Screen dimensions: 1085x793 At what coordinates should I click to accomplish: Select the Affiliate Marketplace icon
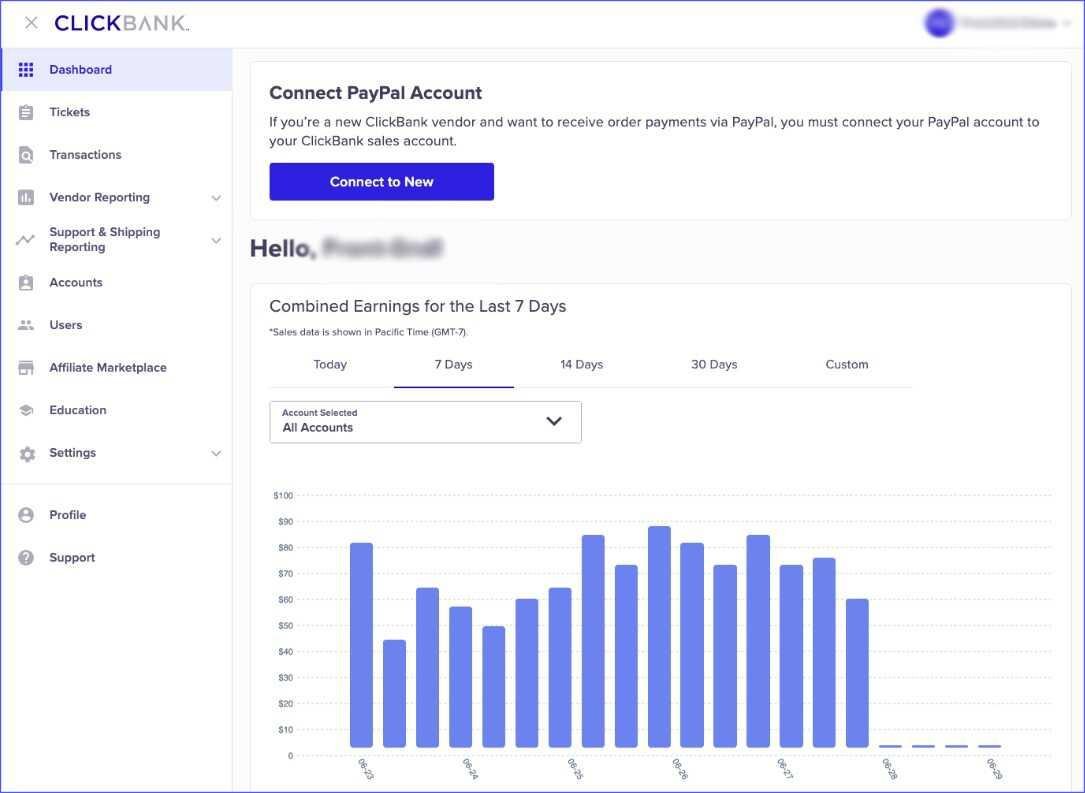tap(26, 367)
